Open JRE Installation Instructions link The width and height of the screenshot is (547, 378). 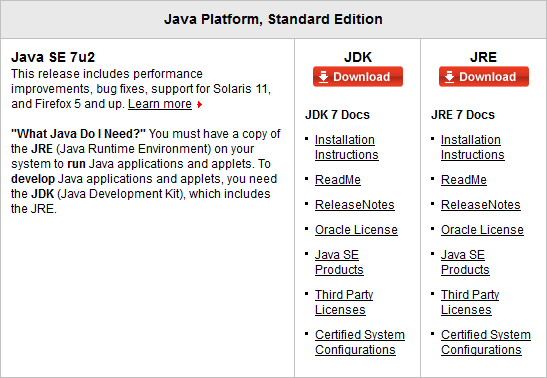point(472,147)
